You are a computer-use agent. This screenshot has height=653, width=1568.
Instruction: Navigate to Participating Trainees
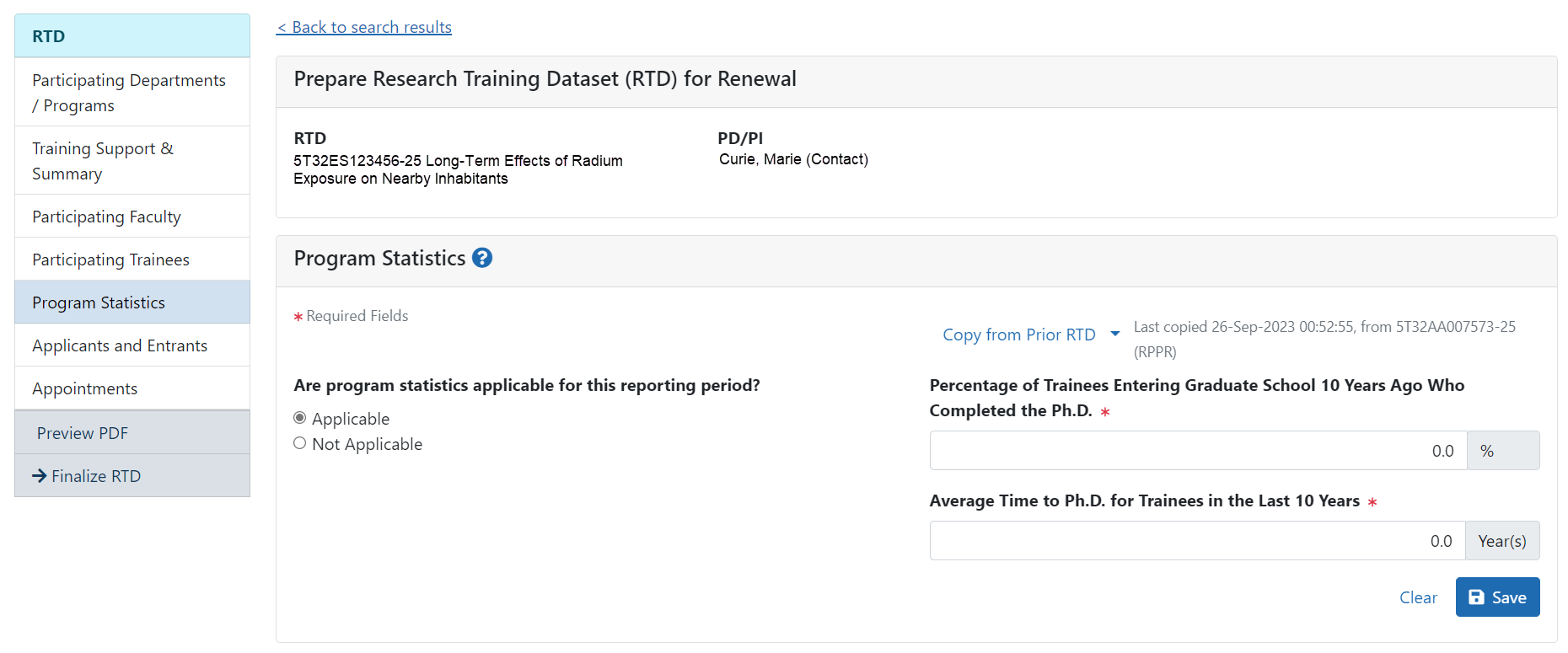click(110, 260)
